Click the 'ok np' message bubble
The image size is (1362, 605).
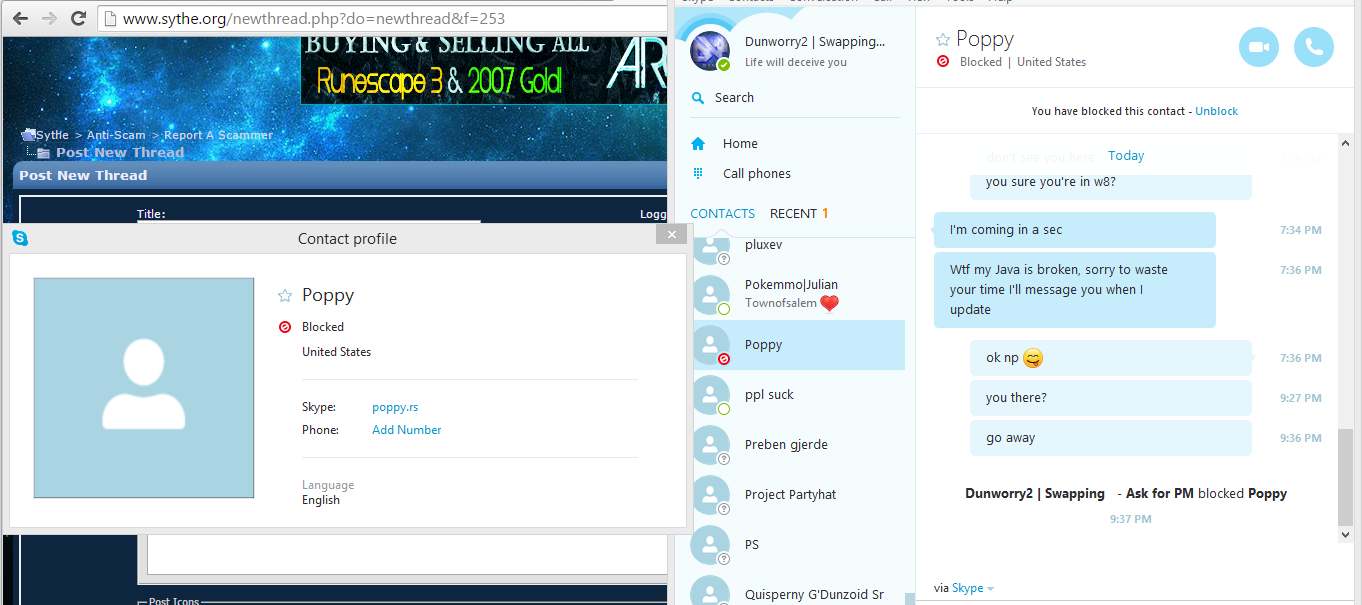(1111, 358)
